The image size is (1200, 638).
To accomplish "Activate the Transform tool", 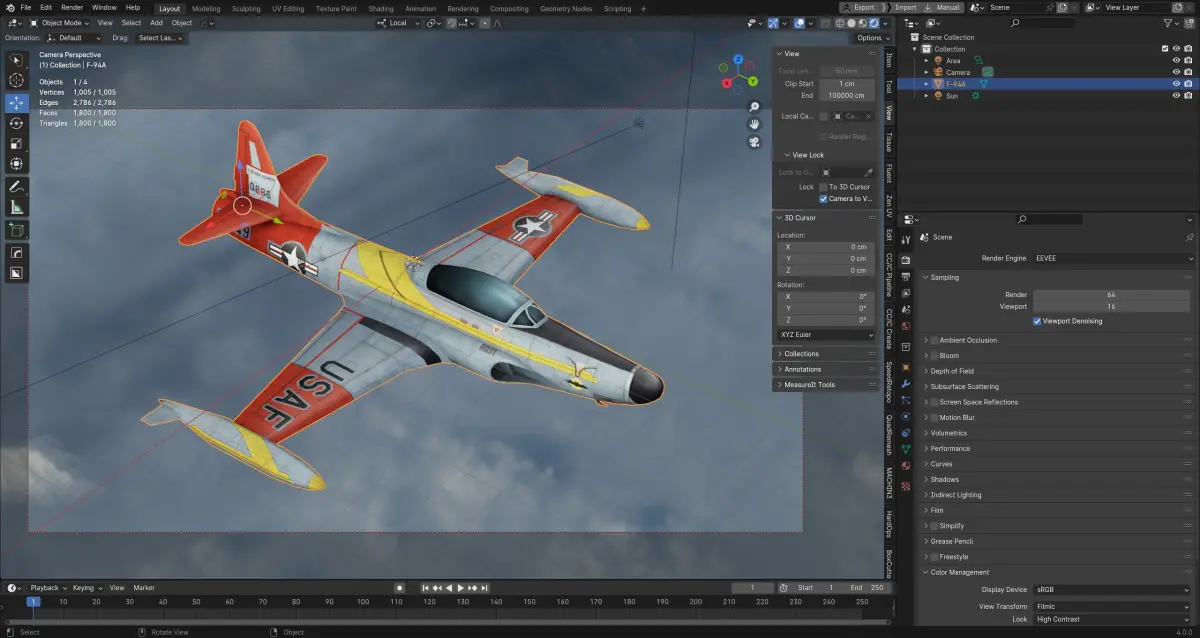I will pos(16,163).
